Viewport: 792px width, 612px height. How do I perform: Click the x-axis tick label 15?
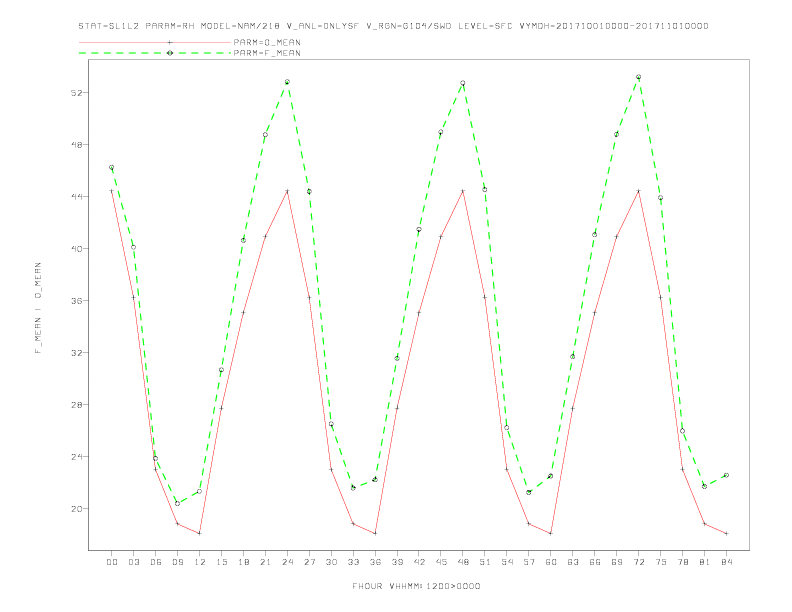(x=221, y=562)
